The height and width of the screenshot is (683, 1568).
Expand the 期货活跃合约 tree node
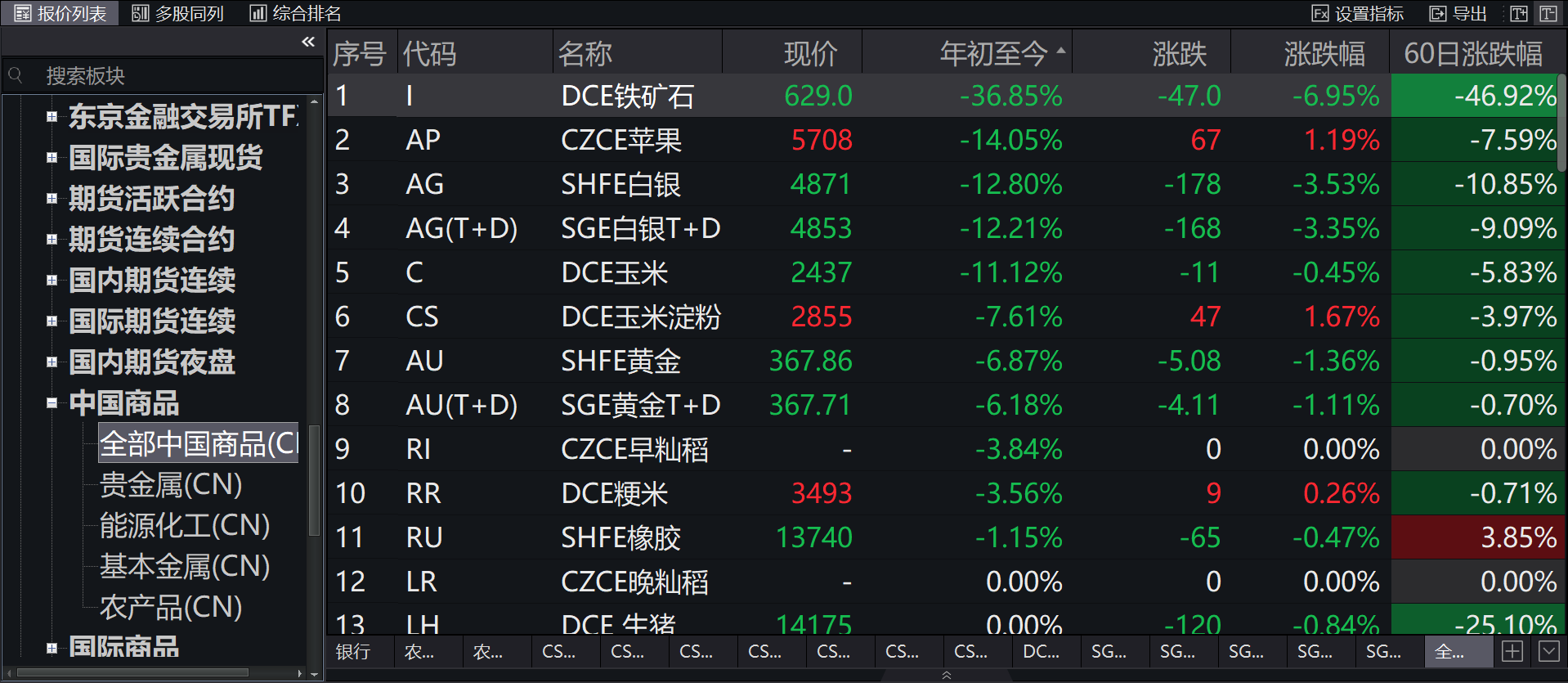click(x=52, y=198)
